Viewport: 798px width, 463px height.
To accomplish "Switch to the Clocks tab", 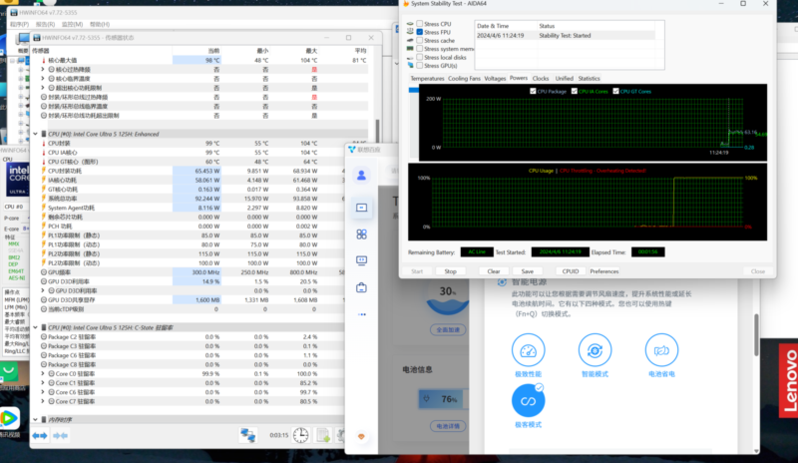I will click(x=540, y=78).
